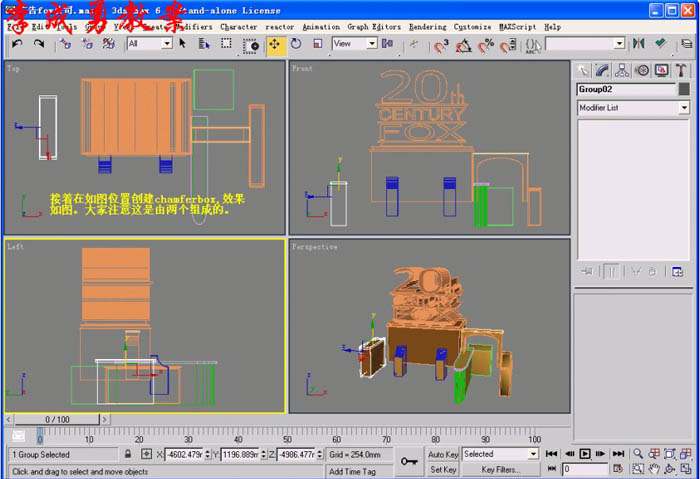Activate the Select and Scale tool
The width and height of the screenshot is (700, 479).
pyautogui.click(x=317, y=44)
